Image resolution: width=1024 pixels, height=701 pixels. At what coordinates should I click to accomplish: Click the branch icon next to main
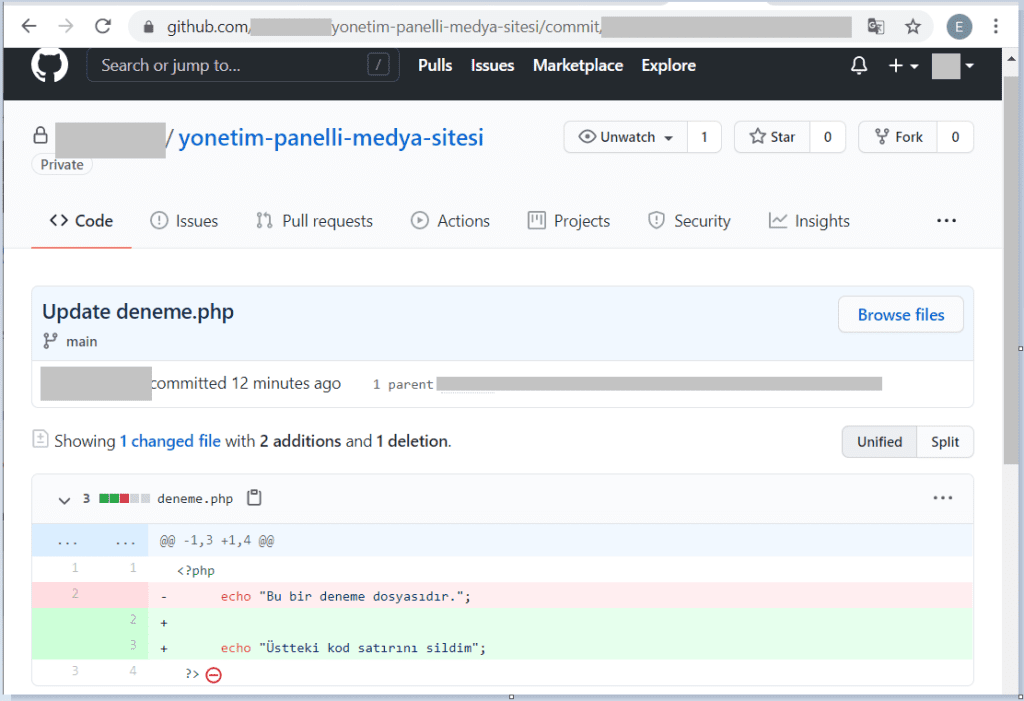pyautogui.click(x=49, y=340)
